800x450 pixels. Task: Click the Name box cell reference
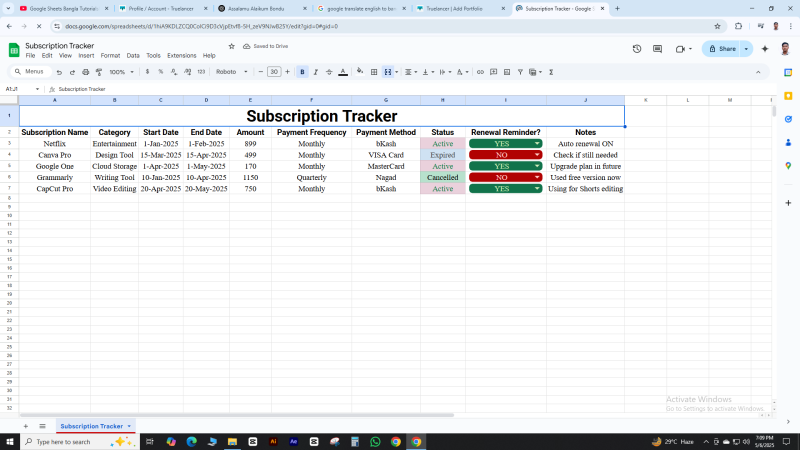[x=21, y=89]
